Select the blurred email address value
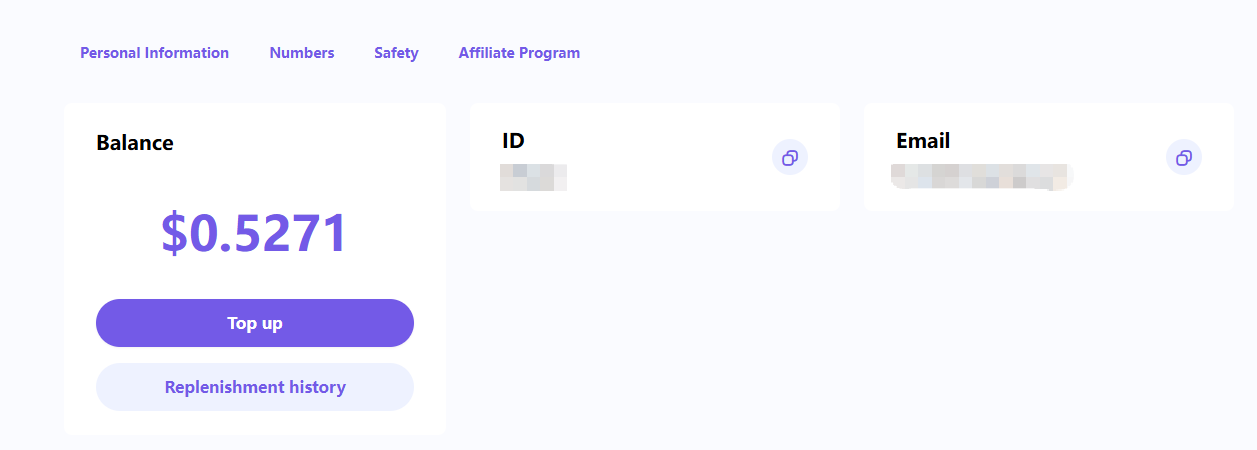 (980, 177)
